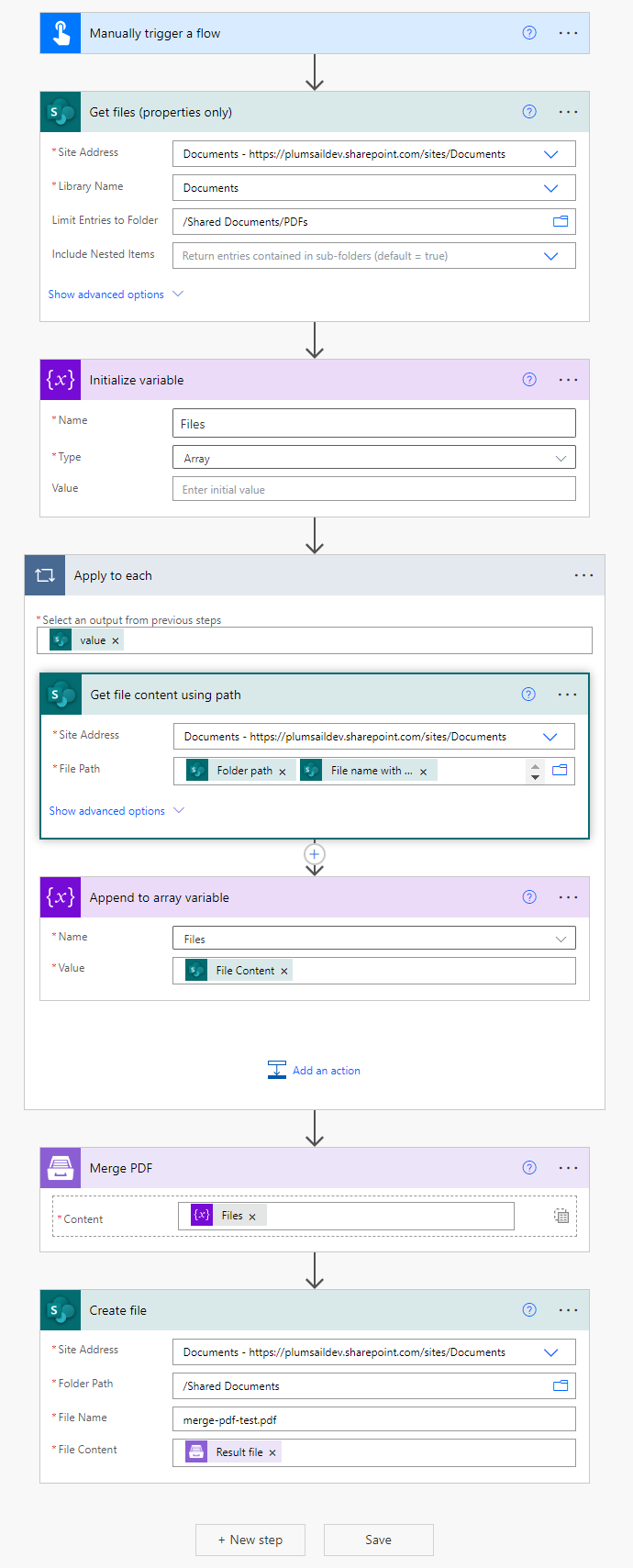Open help for Manually trigger a flow
Screen dimensions: 633x1568
529,33
